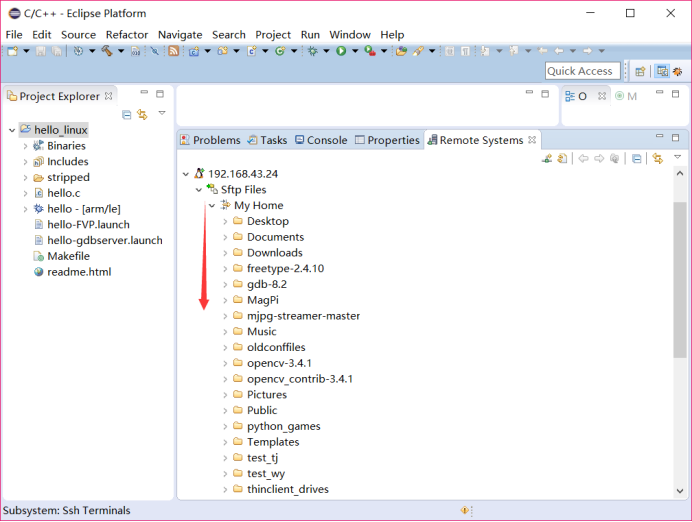Click the Open Element toolbar icon

click(401, 51)
